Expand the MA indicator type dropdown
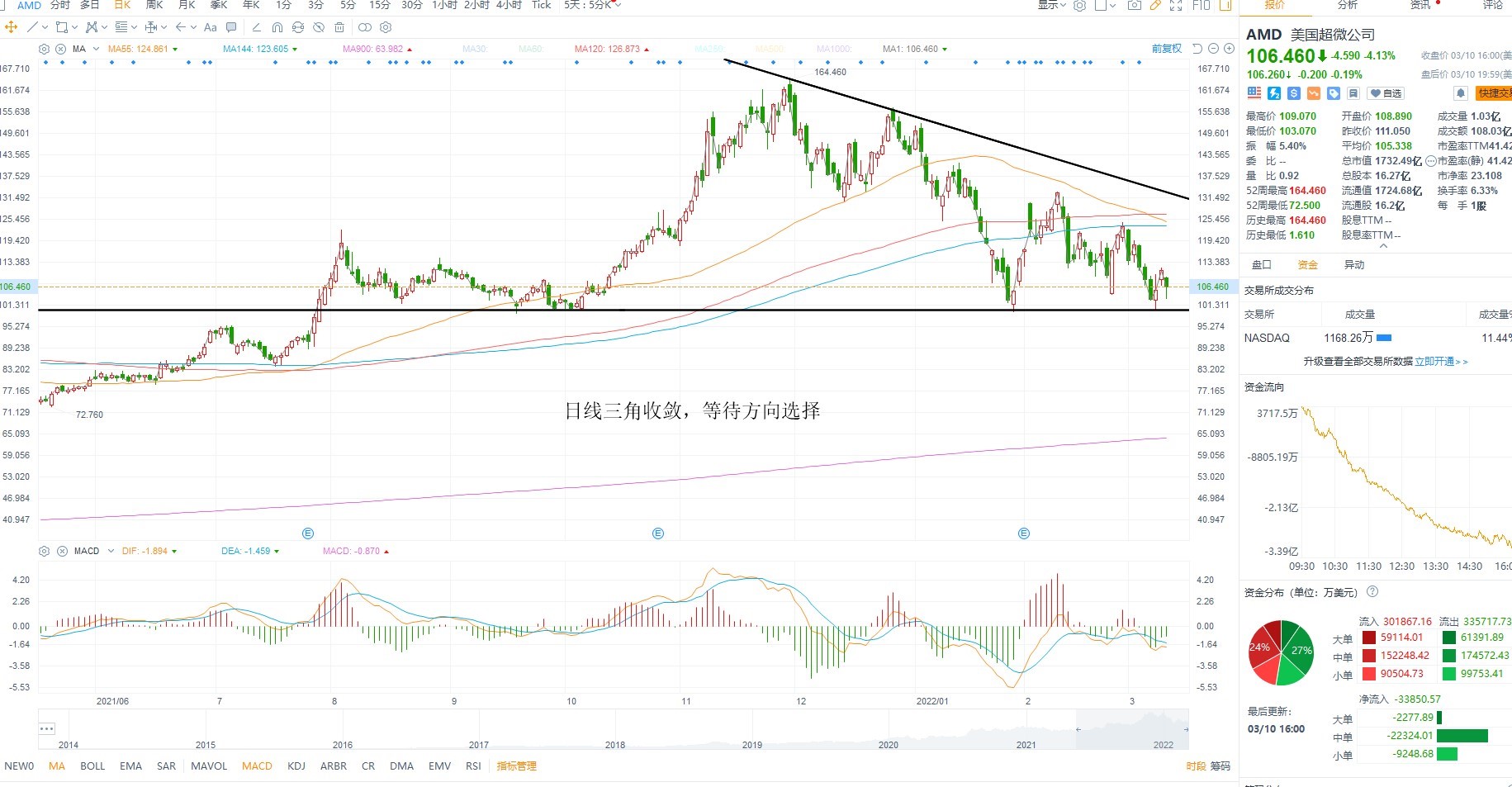 click(x=96, y=49)
